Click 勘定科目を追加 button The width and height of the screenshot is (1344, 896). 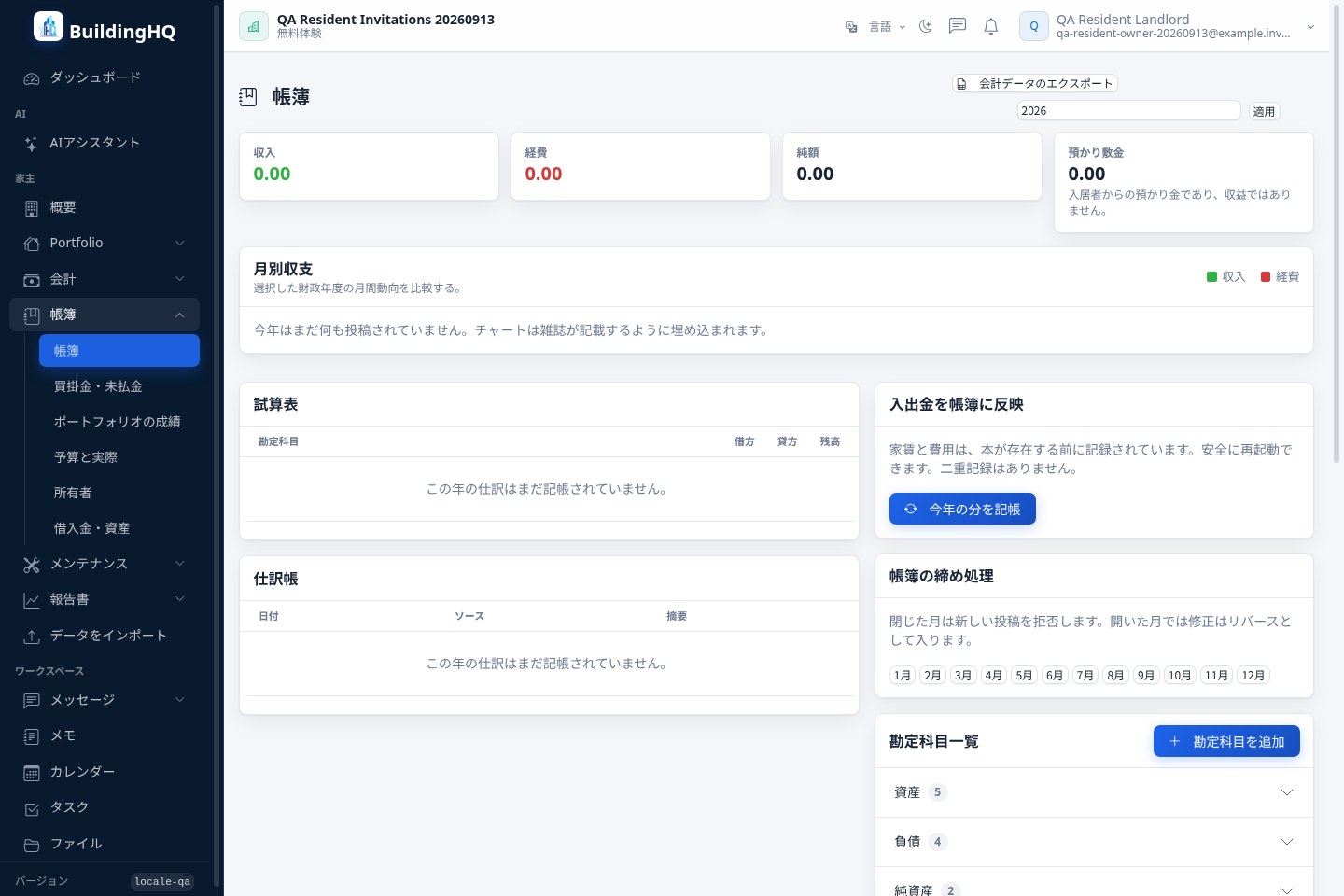1226,741
